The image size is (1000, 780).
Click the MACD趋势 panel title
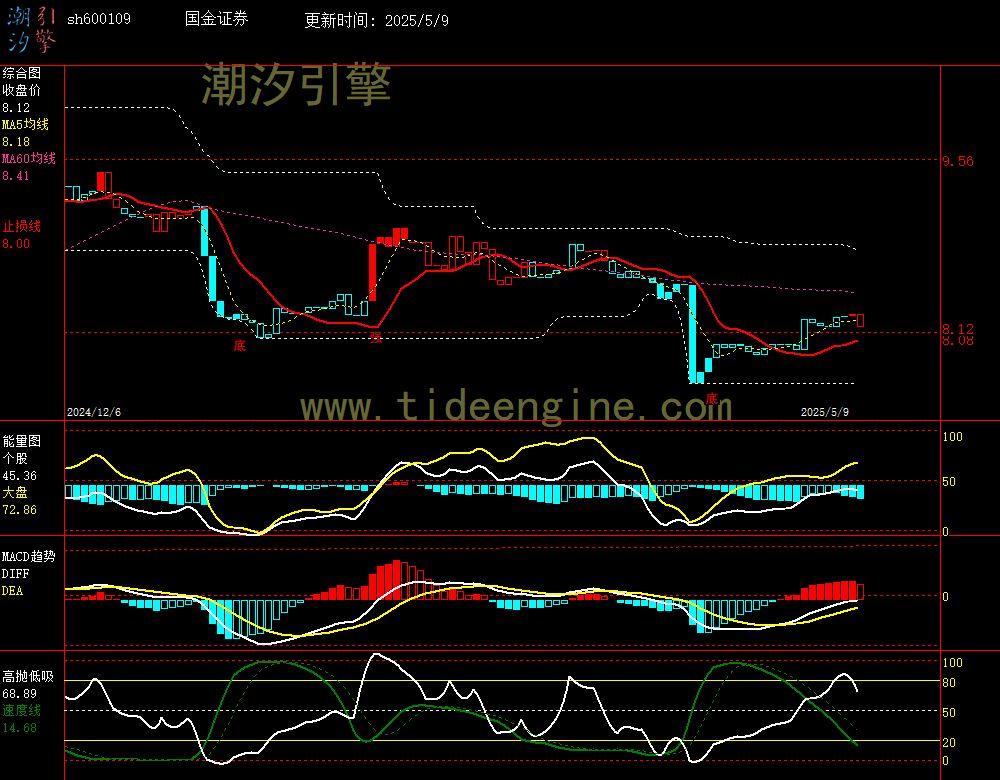coord(29,556)
